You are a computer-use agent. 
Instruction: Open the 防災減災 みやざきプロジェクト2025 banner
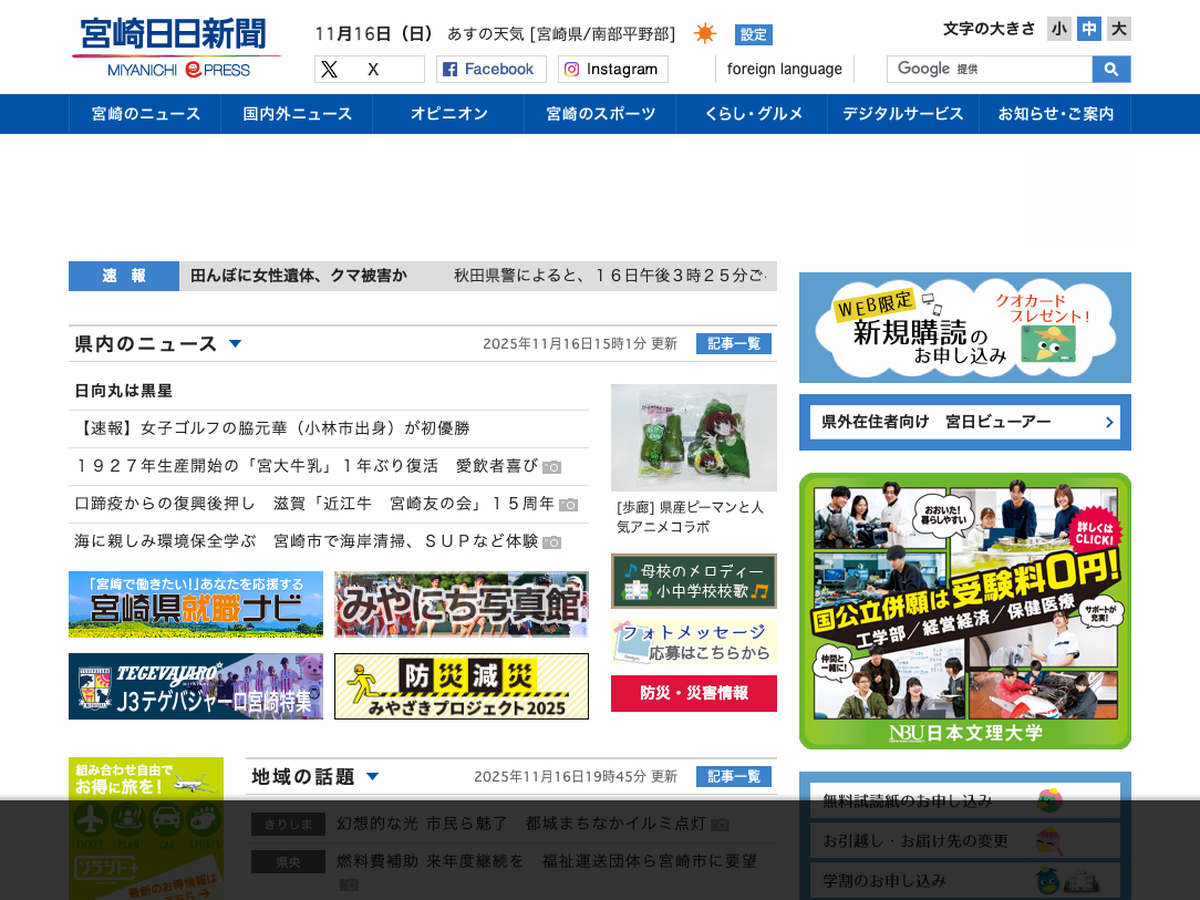pos(461,686)
